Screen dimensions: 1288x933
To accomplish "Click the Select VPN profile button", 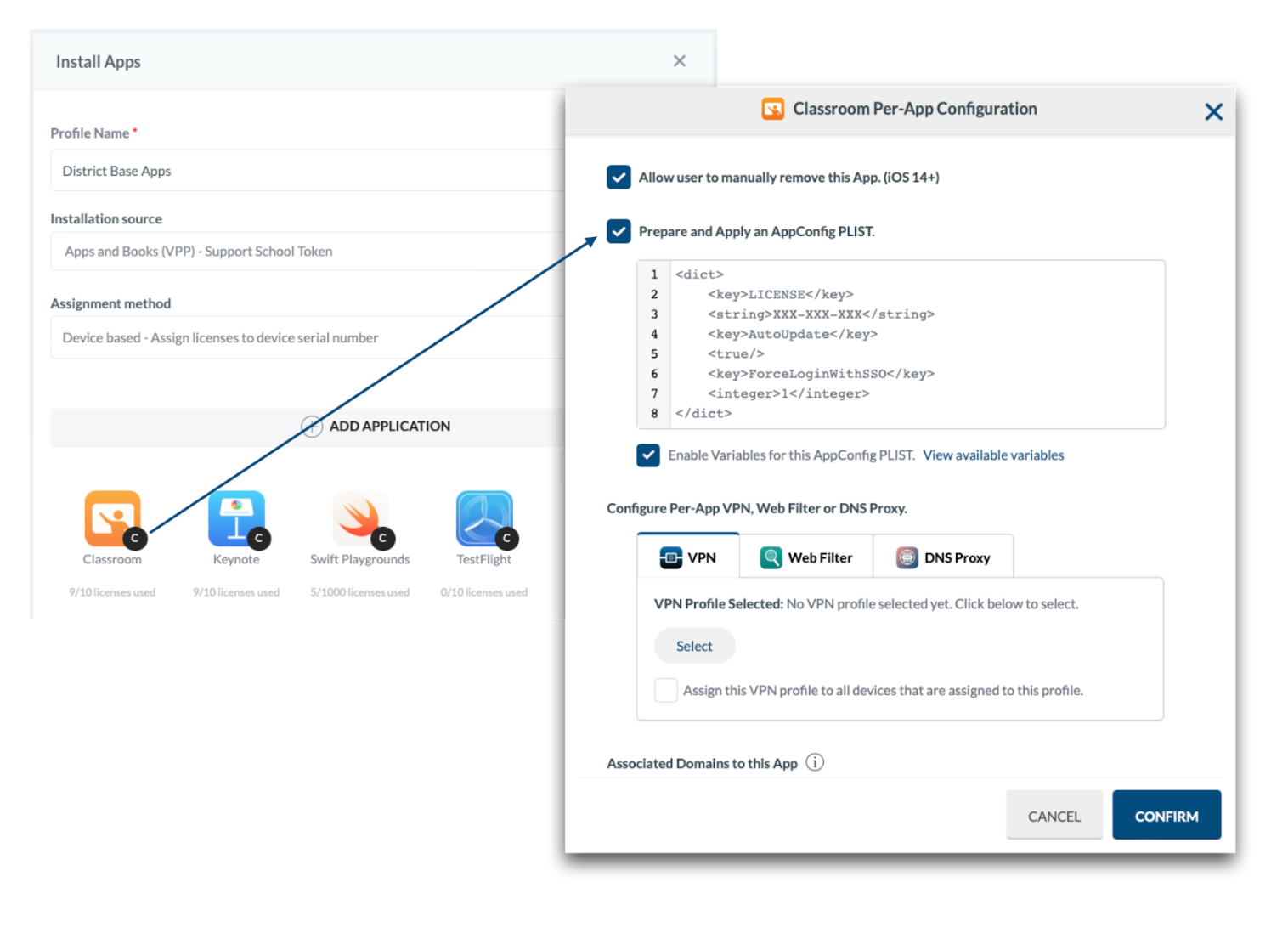I will tap(694, 646).
